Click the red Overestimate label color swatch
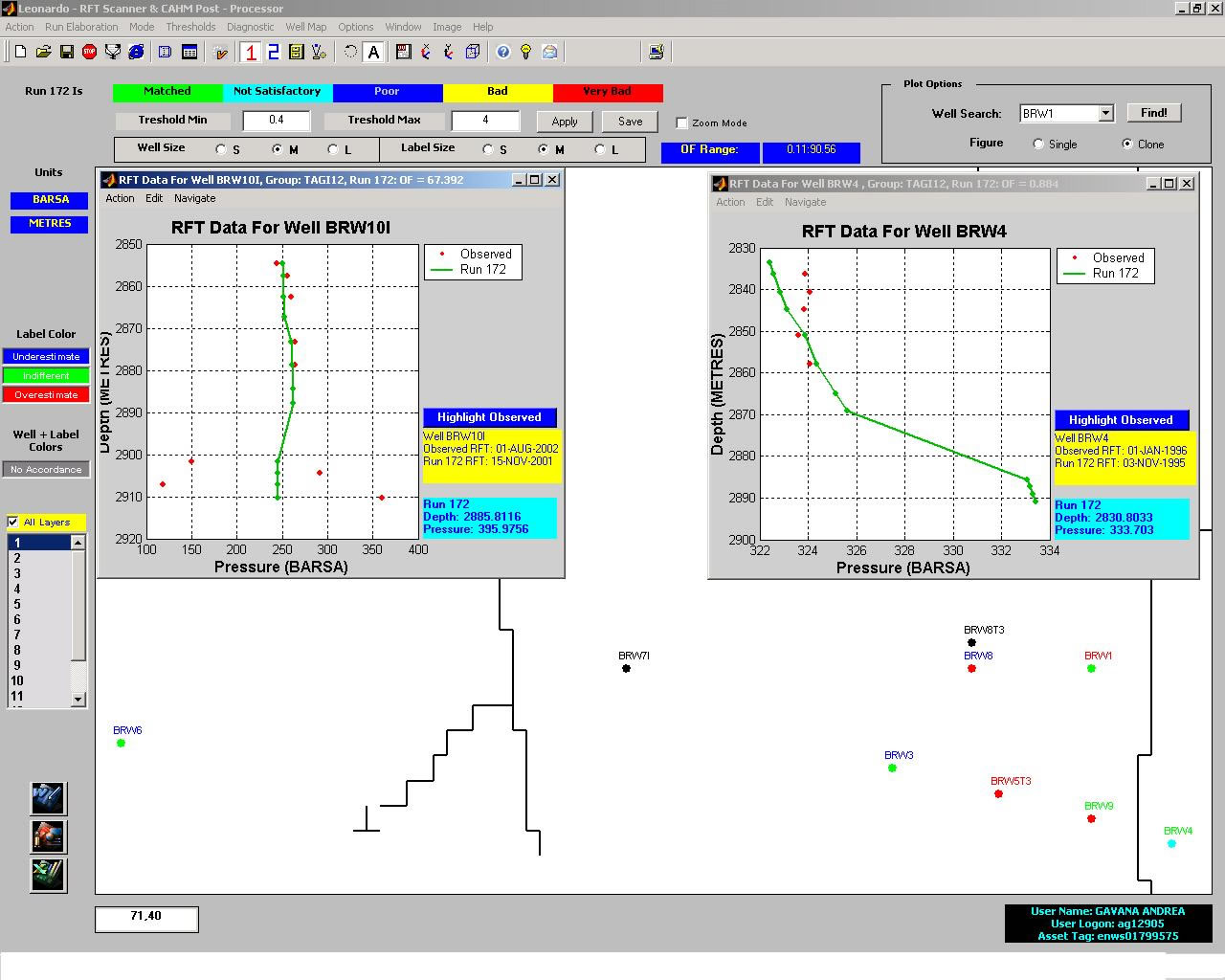Image resolution: width=1225 pixels, height=980 pixels. click(x=46, y=394)
